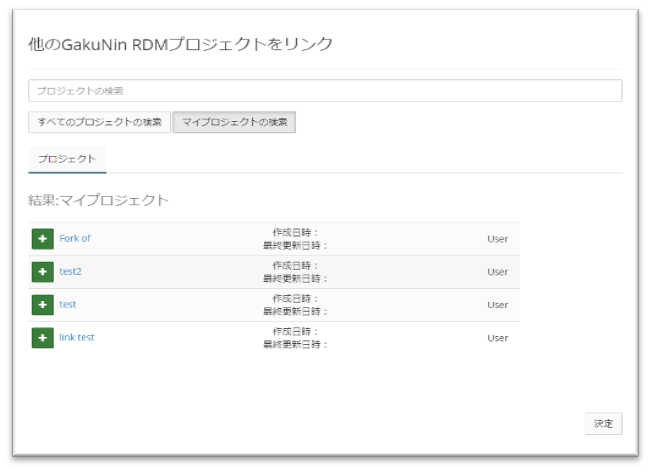Focus the プロジェクトの検索 search field

tap(325, 91)
